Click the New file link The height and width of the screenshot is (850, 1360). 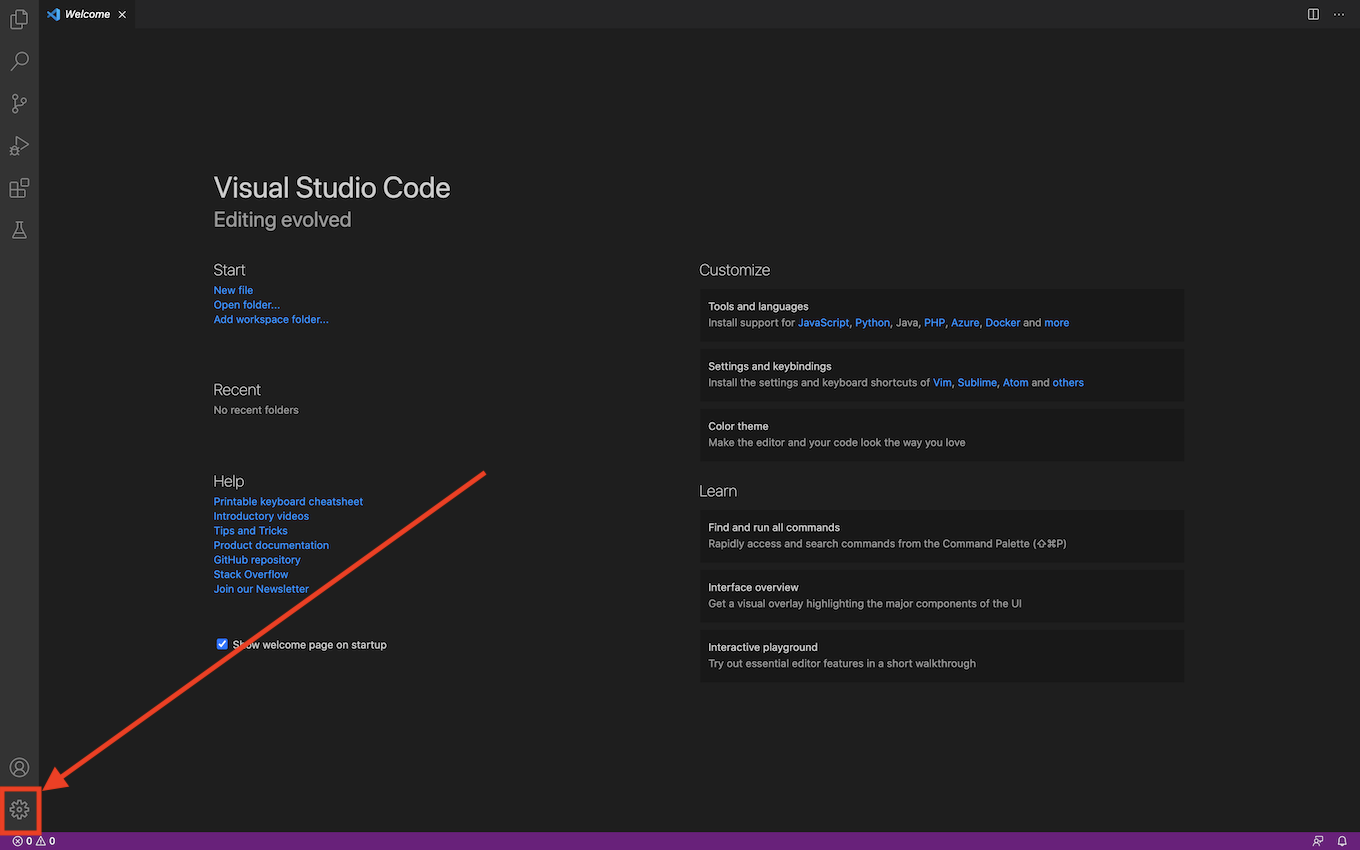pyautogui.click(x=233, y=290)
